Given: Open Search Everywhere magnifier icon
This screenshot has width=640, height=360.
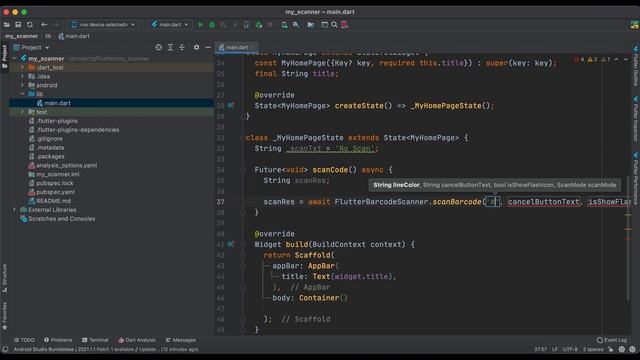Looking at the screenshot, I should [x=334, y=24].
